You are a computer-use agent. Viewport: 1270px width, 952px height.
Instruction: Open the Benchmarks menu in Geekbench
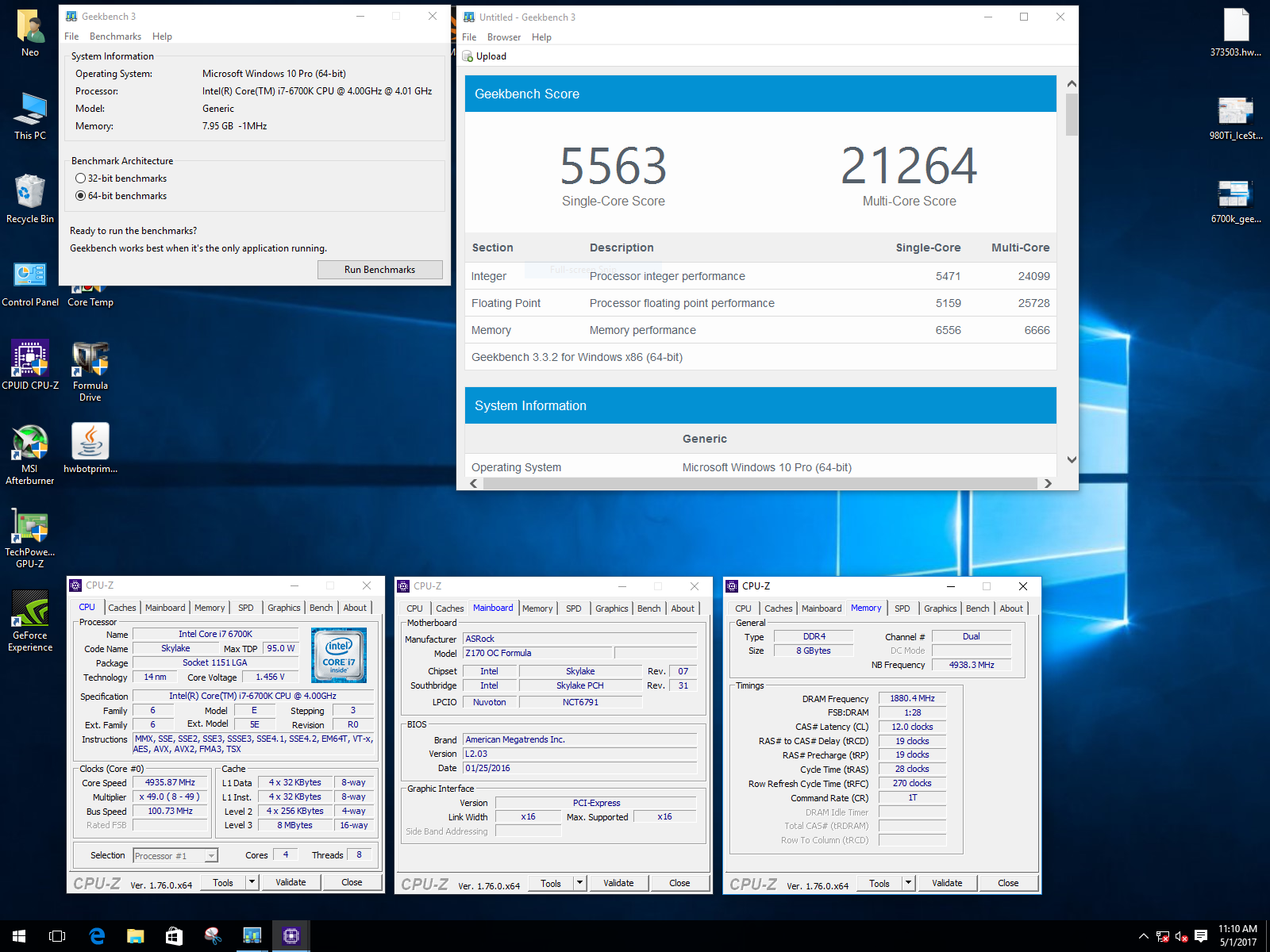pos(115,36)
